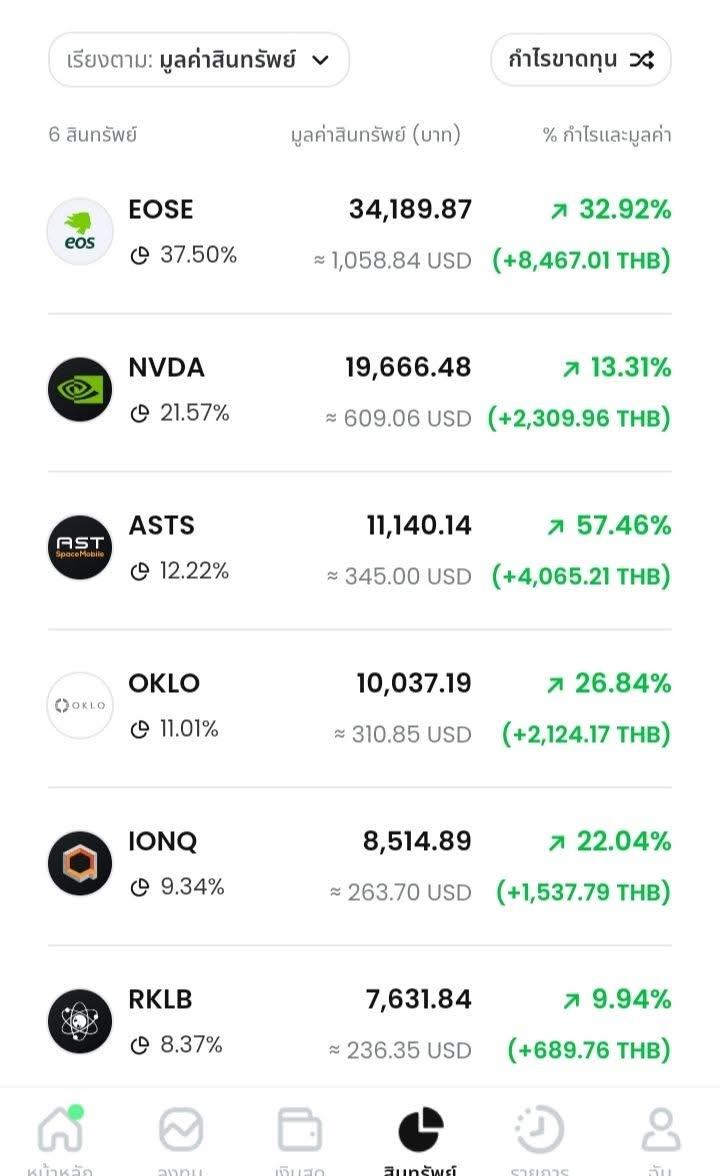Click the EOSE 37.50% allocation pie icon
720x1176 pixels.
[140, 256]
